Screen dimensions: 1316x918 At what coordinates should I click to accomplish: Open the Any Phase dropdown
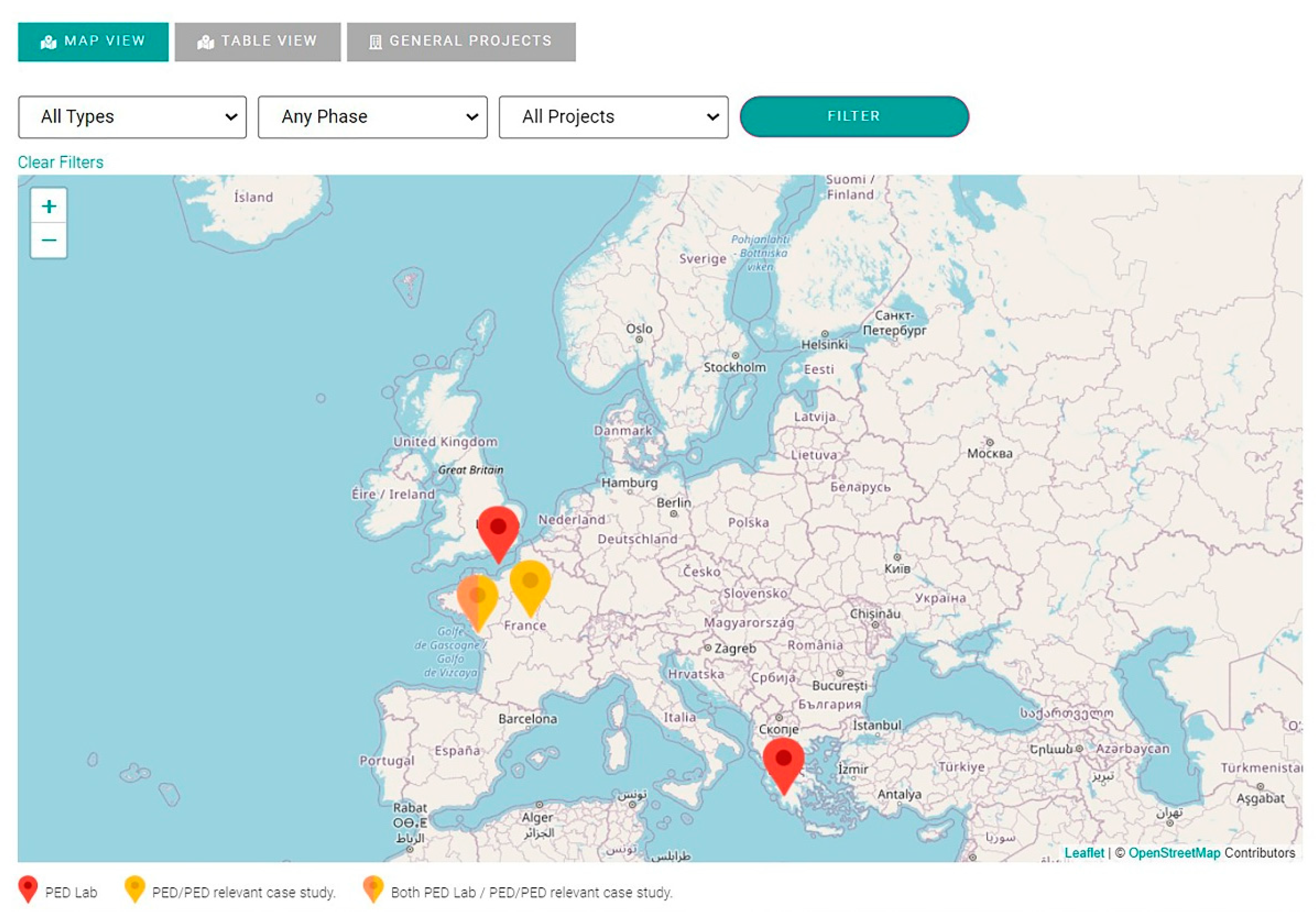tap(373, 117)
